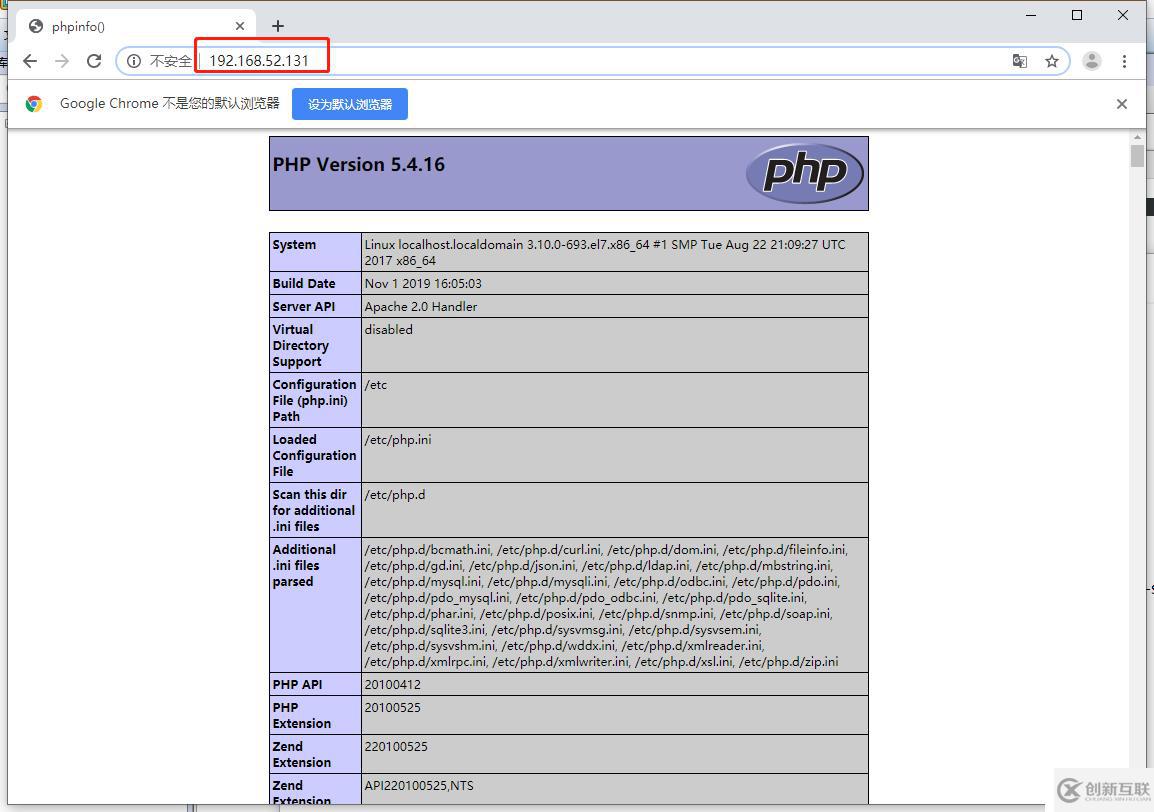Viewport: 1154px width, 812px height.
Task: Click the PHP logo image
Action: [804, 173]
